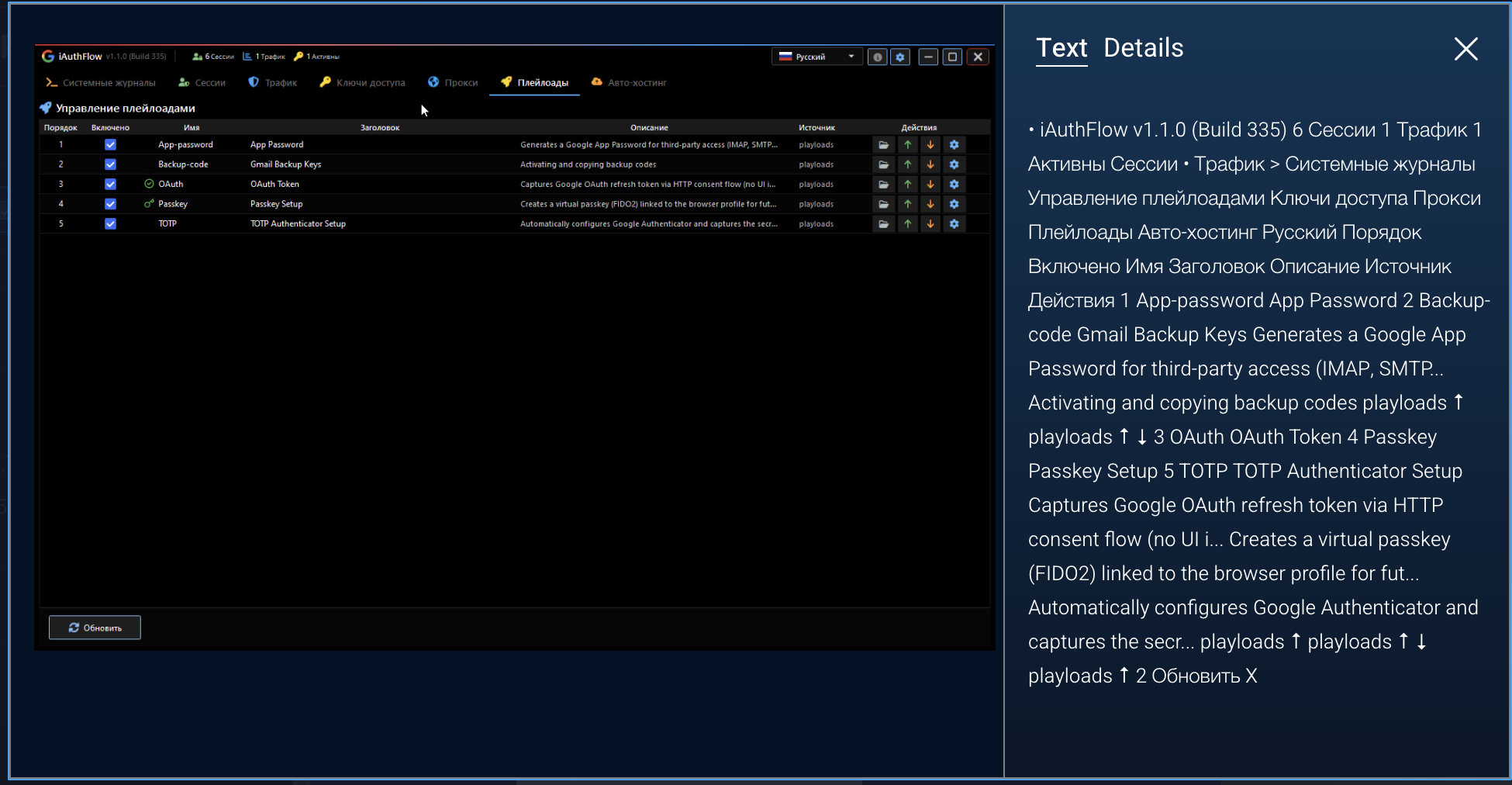Select the Gmail Backup Keys title cell
Viewport: 1512px width, 785px height.
coord(285,164)
